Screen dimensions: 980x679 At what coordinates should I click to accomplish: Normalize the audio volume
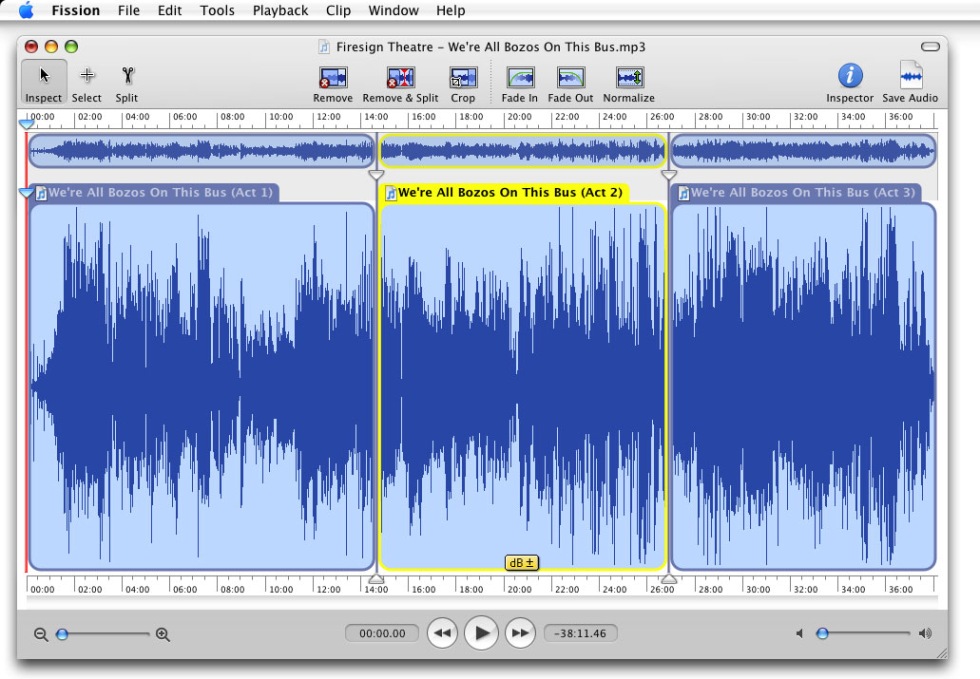tap(629, 78)
